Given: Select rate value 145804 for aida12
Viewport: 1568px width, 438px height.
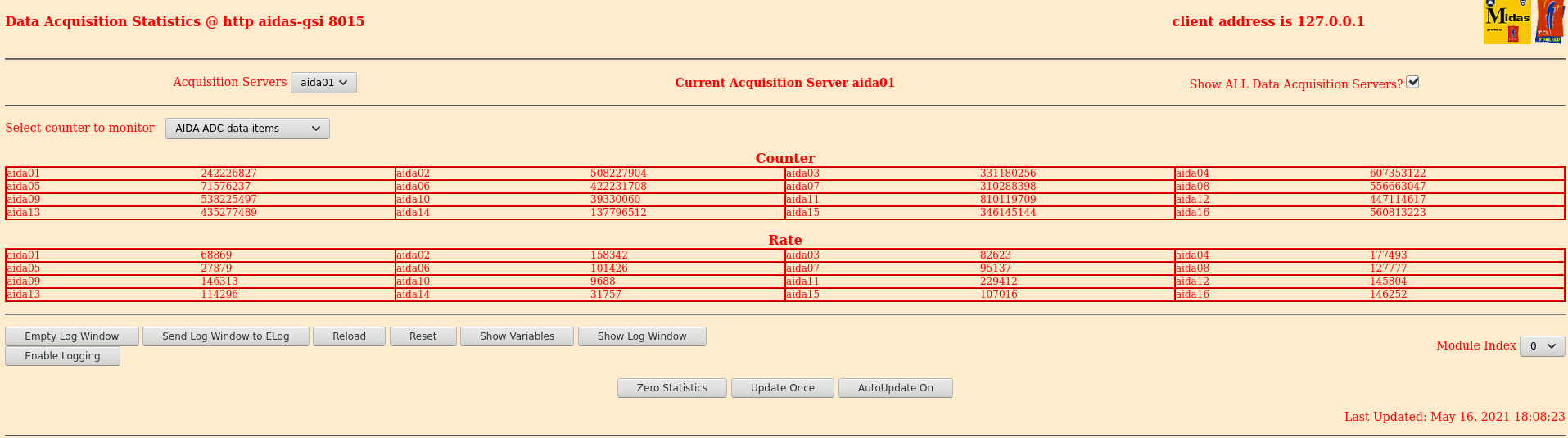Looking at the screenshot, I should point(1389,282).
